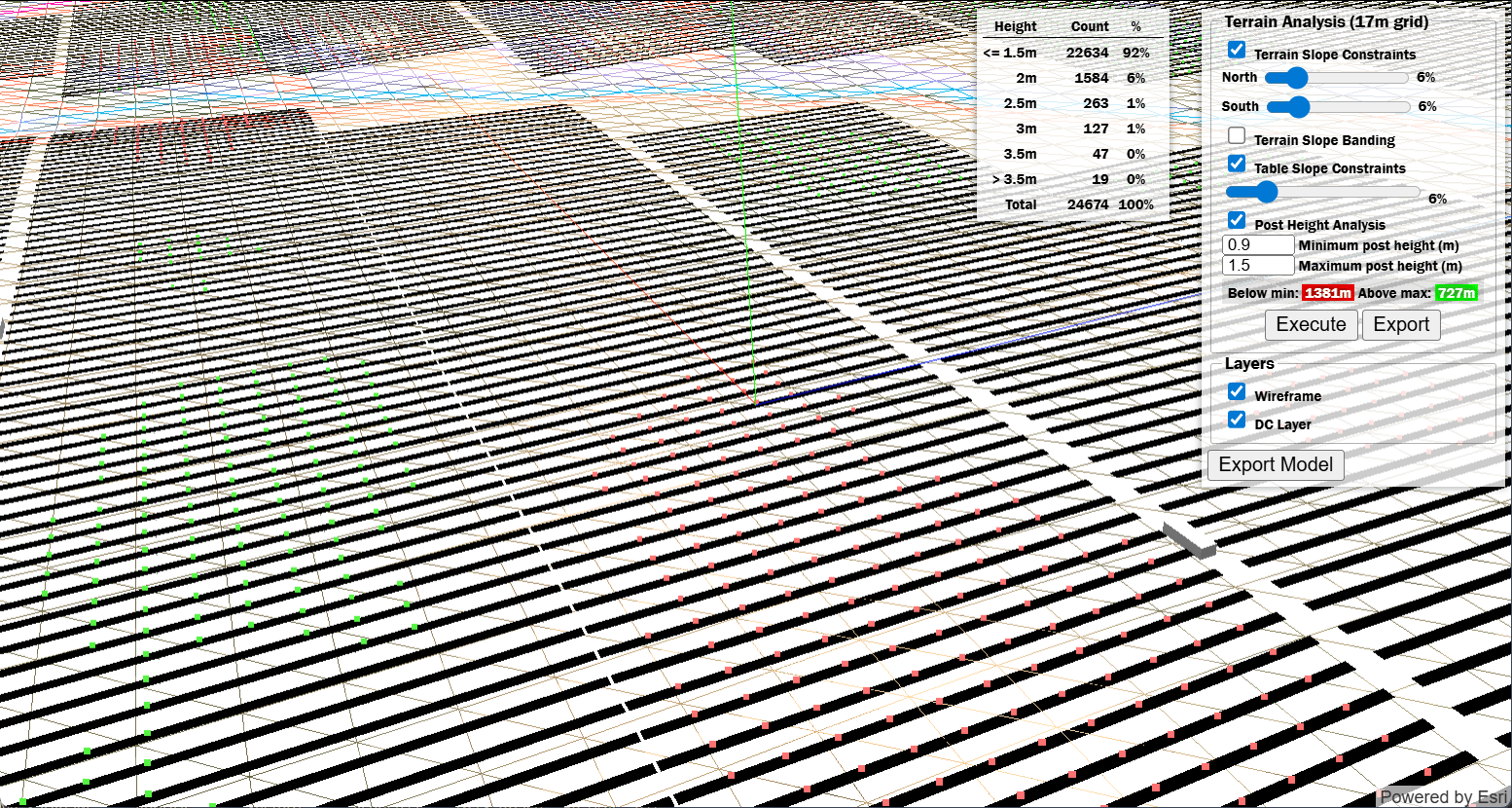
Task: Click the Table Slope Constraints slider
Action: [1323, 193]
